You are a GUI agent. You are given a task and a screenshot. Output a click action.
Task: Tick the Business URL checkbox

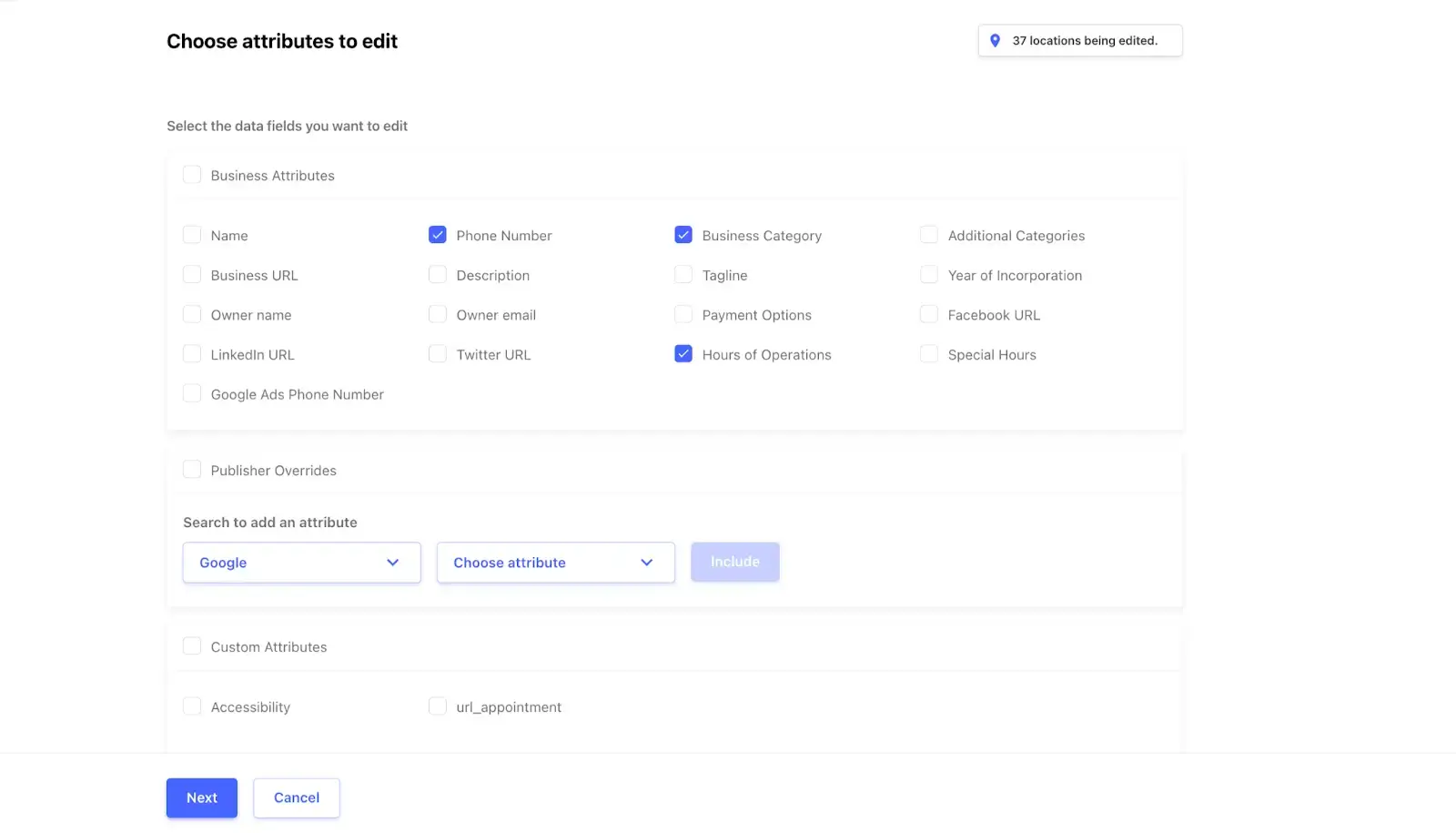(192, 275)
